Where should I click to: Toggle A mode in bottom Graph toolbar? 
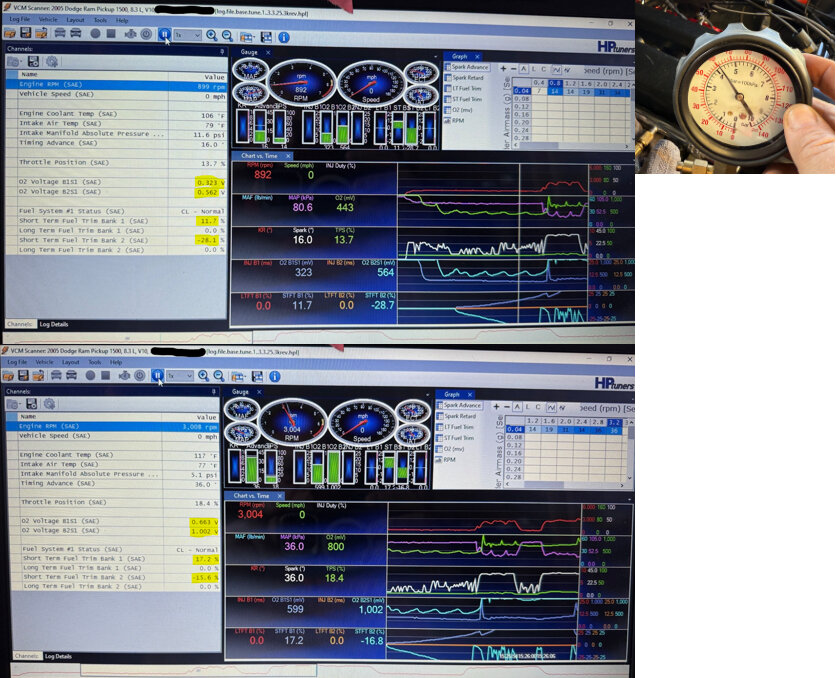click(x=517, y=407)
